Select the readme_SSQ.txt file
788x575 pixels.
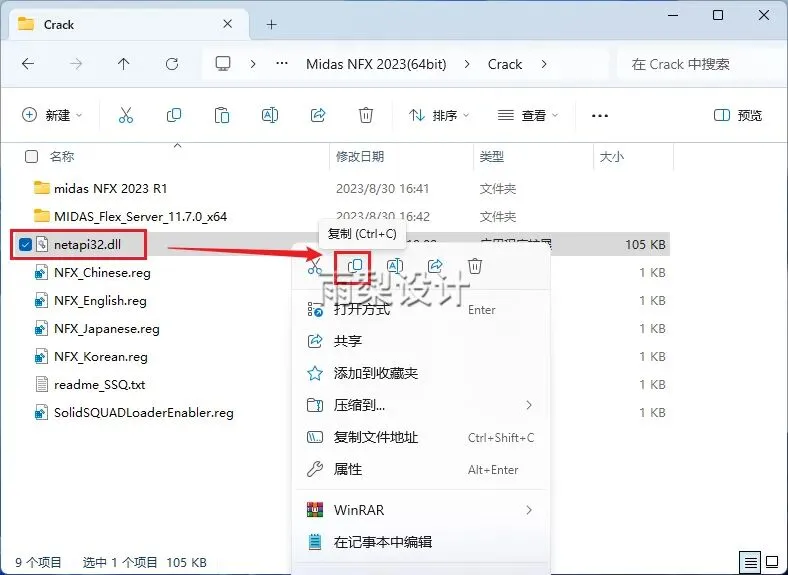coord(100,385)
